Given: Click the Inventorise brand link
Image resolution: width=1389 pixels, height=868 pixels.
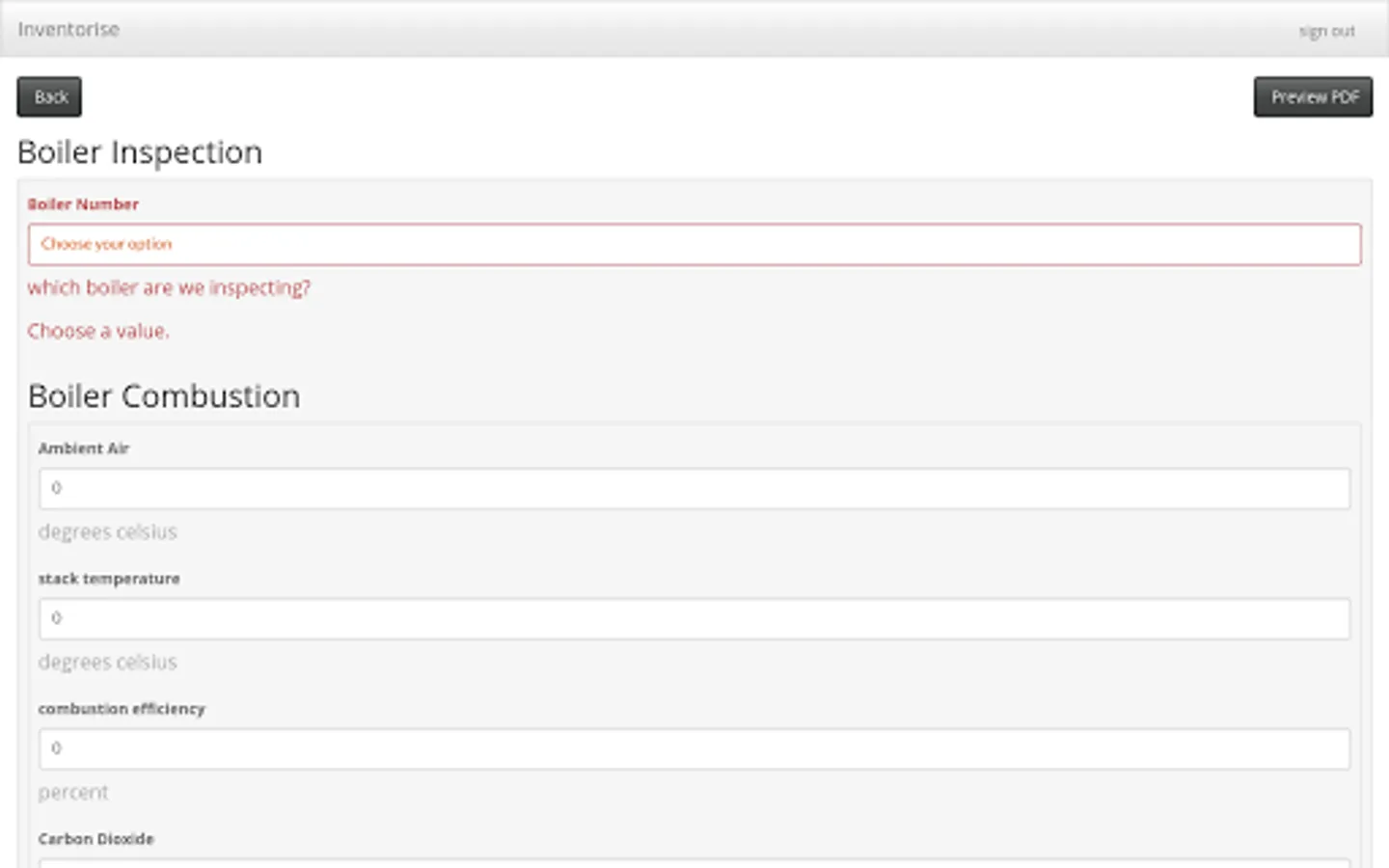Looking at the screenshot, I should coord(68,30).
